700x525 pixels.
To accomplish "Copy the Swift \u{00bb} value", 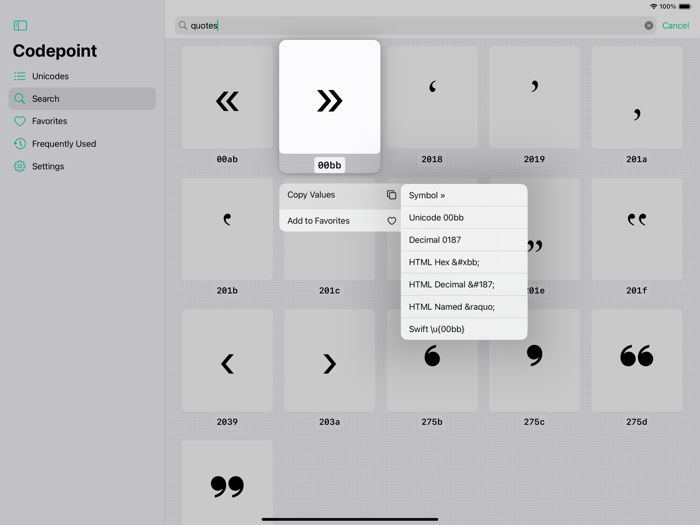I will point(464,329).
